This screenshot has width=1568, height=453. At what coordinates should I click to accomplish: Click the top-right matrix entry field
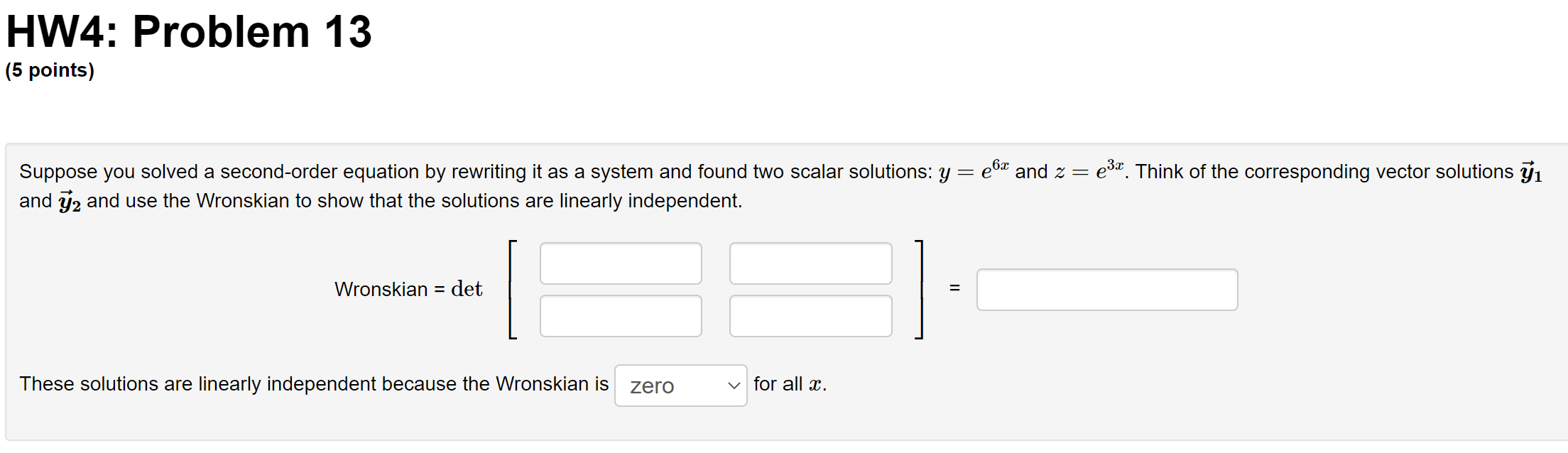tap(810, 263)
